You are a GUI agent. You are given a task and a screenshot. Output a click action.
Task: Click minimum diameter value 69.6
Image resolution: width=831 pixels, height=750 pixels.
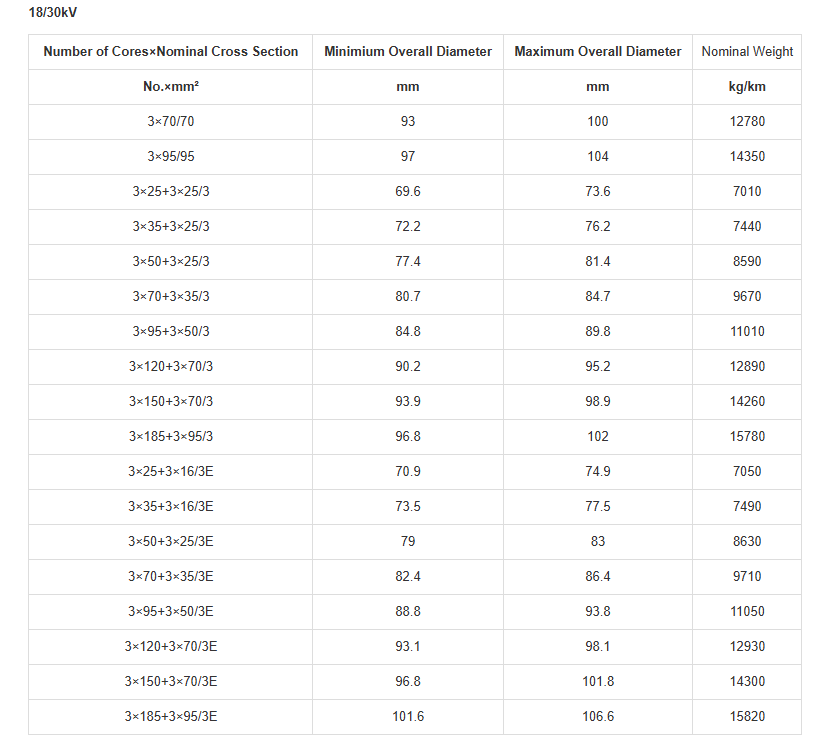click(408, 191)
